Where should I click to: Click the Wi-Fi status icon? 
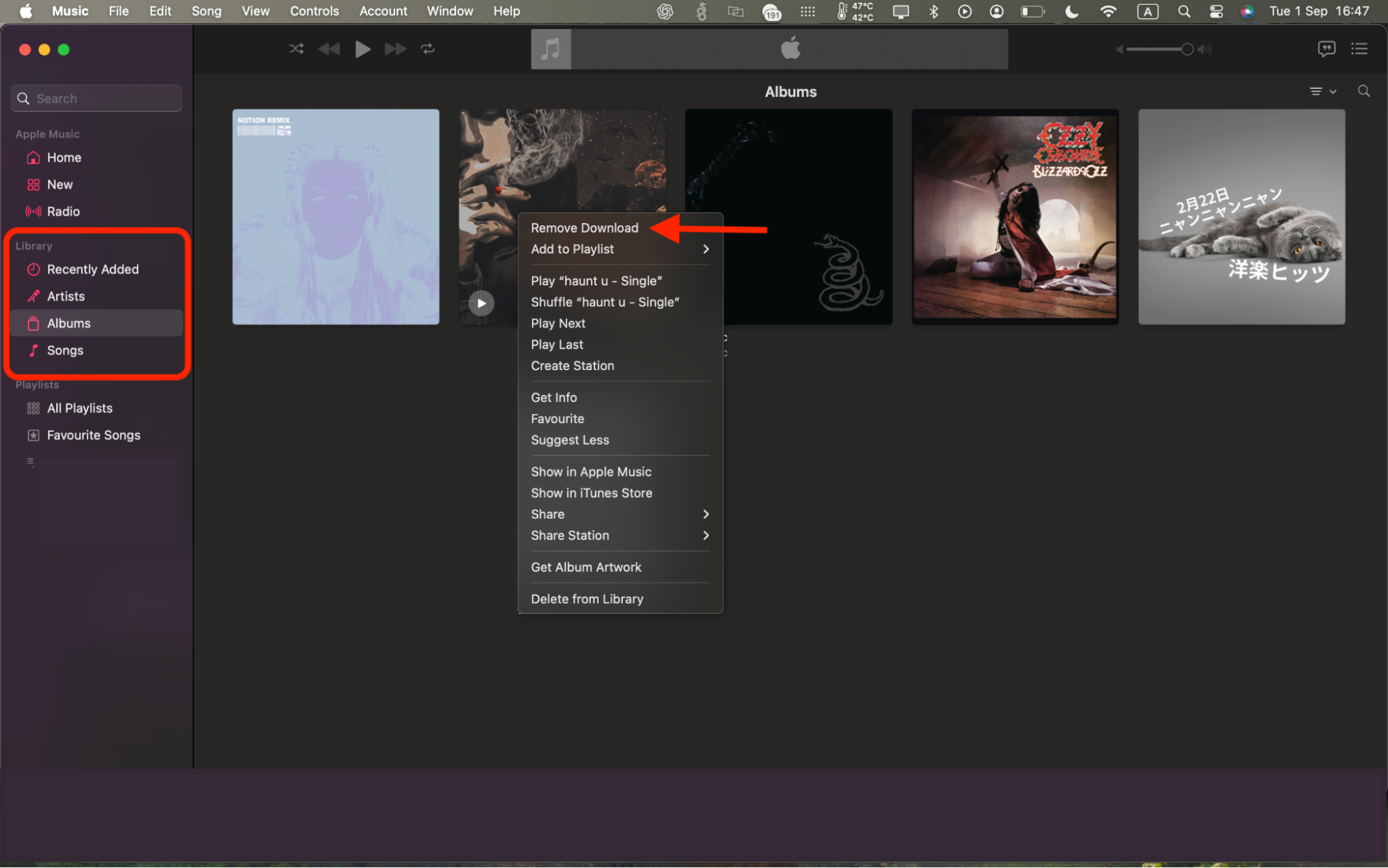pyautogui.click(x=1108, y=11)
